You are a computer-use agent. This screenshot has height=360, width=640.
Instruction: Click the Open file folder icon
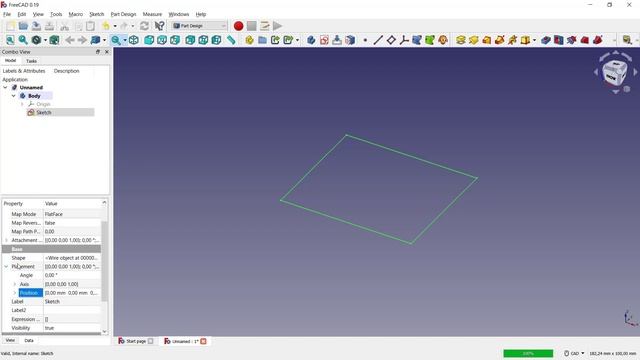(x=23, y=26)
